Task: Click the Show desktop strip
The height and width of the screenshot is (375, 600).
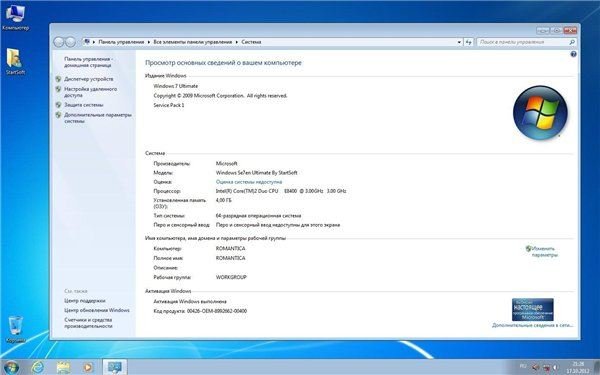Action: click(597, 367)
